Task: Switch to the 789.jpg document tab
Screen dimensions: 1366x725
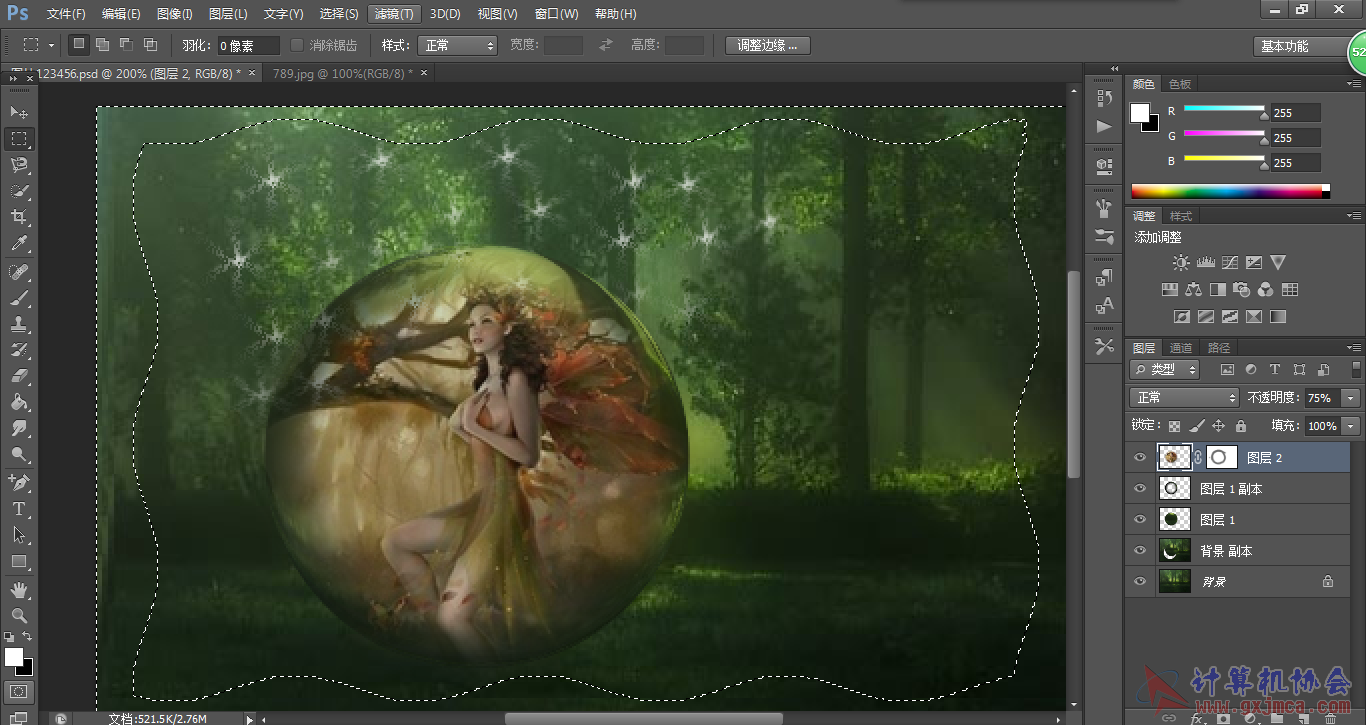Action: click(342, 73)
